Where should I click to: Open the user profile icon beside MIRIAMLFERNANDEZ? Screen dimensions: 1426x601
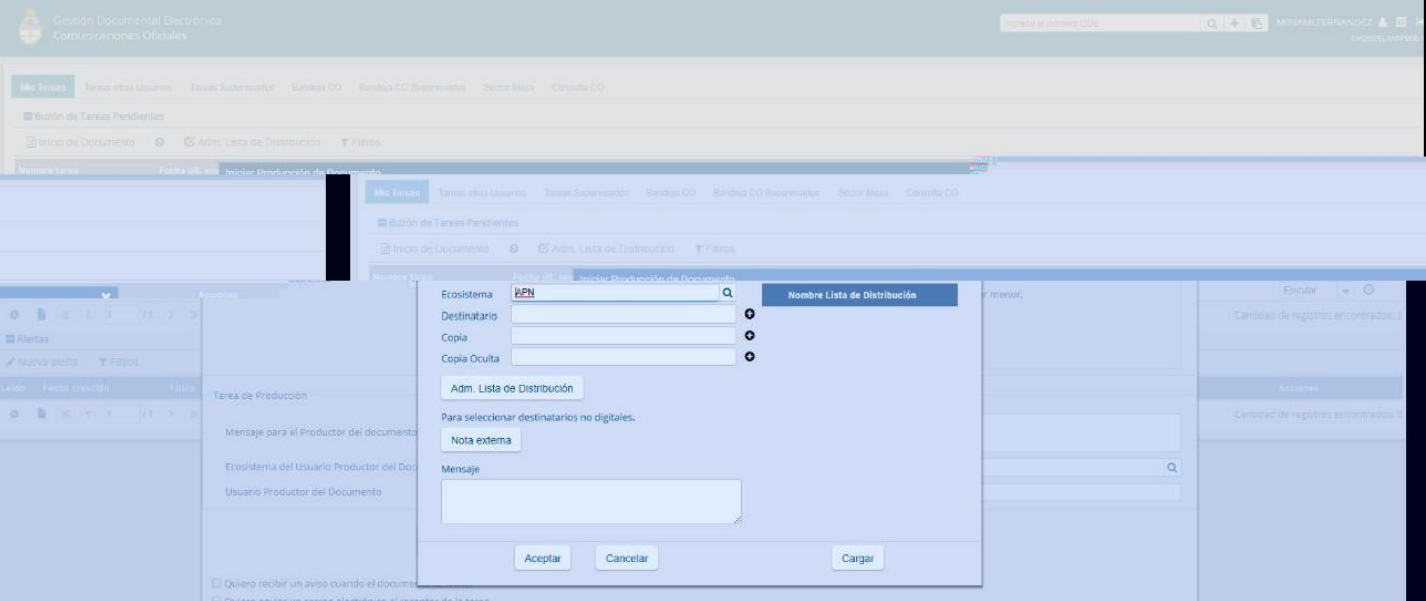tap(1380, 22)
